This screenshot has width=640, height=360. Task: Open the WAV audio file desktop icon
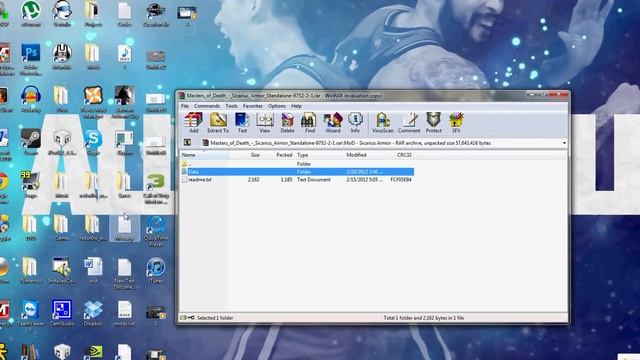124,57
